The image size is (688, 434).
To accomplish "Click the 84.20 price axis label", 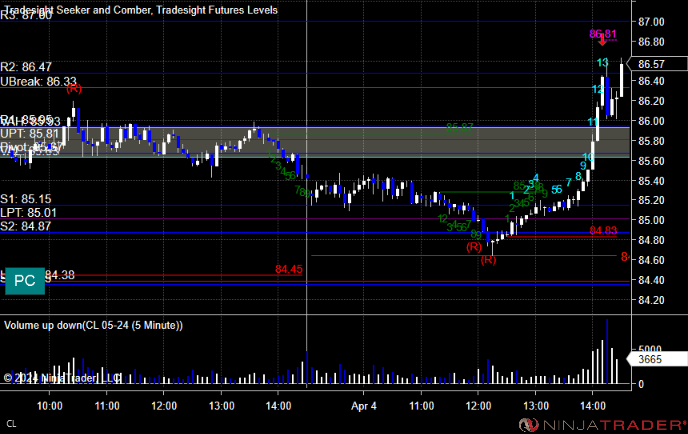I will [651, 300].
